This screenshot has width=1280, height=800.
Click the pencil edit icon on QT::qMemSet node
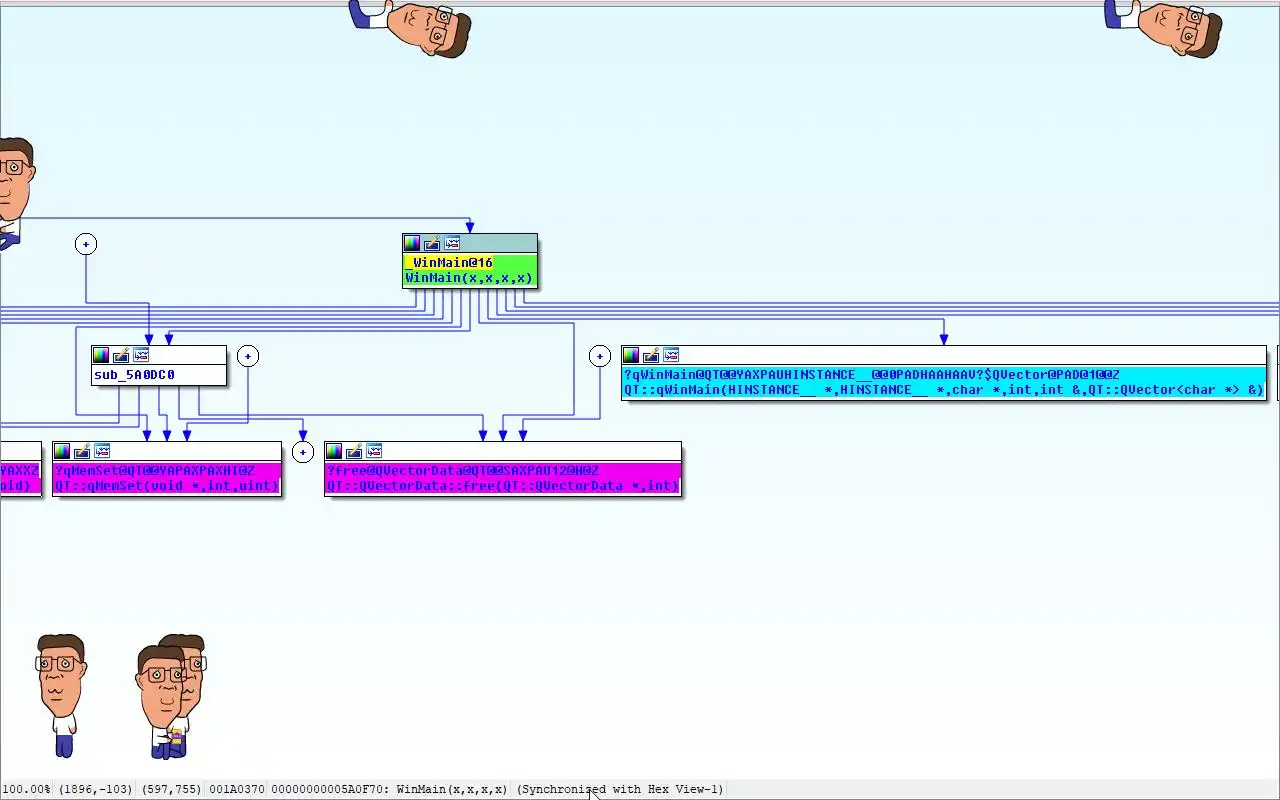[x=82, y=451]
